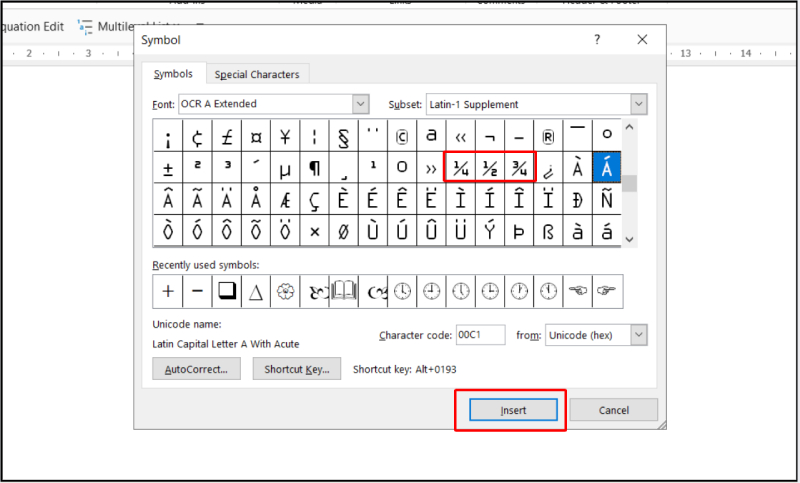This screenshot has width=800, height=483.
Task: Open the Font dropdown list
Action: [360, 104]
